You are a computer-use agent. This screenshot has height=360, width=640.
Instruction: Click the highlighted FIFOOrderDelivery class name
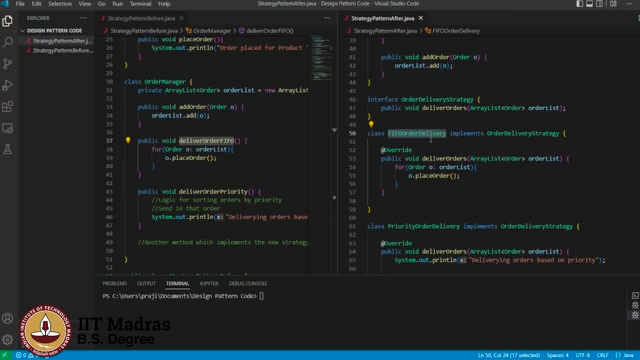(x=417, y=133)
